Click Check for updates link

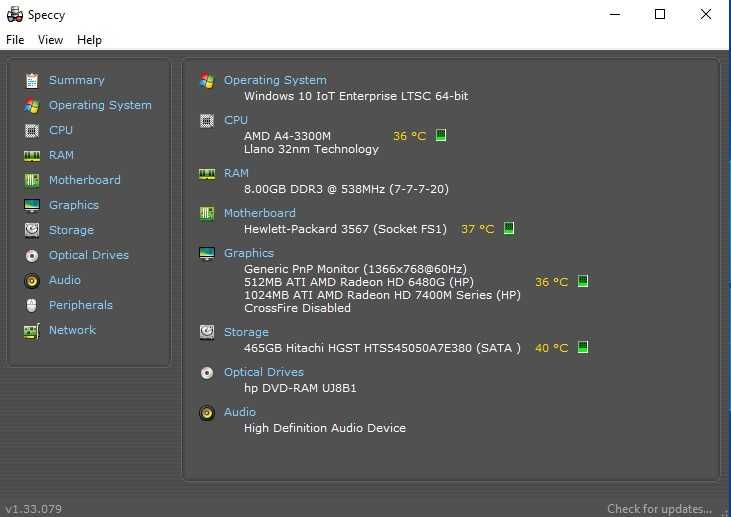point(659,509)
